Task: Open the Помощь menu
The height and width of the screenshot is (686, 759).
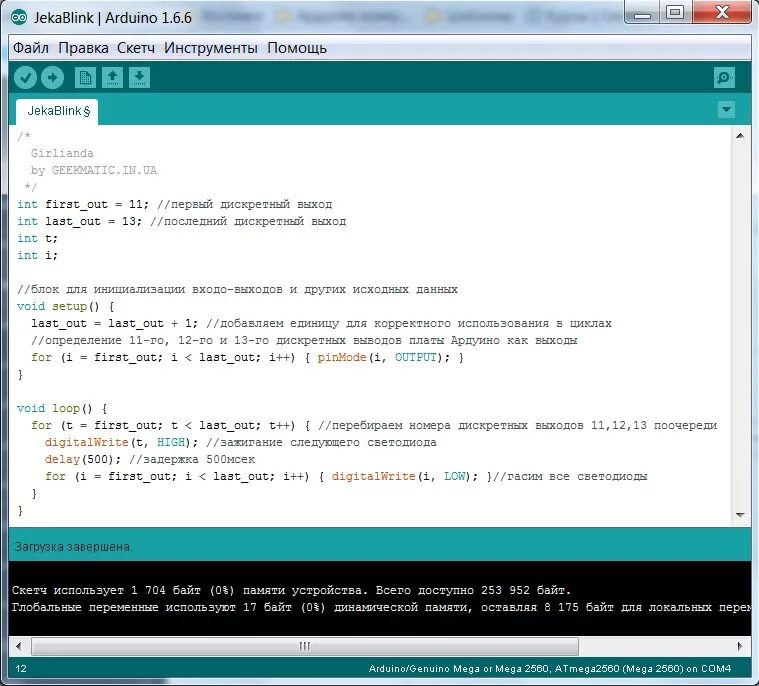Action: [297, 48]
